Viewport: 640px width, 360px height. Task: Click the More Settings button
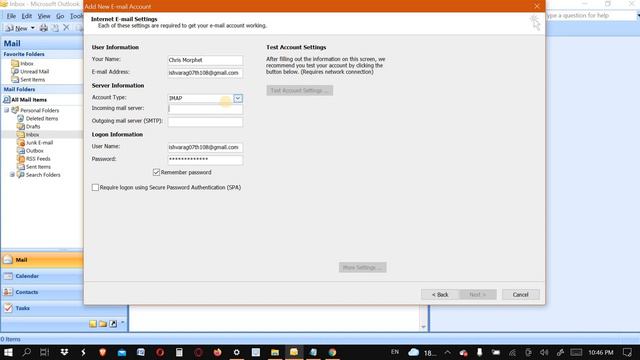pyautogui.click(x=362, y=267)
